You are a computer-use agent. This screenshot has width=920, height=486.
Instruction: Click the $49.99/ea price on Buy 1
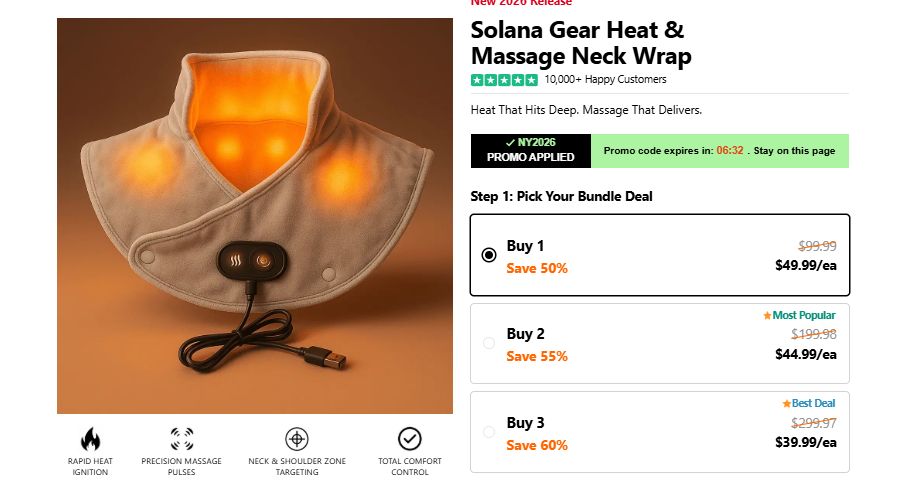pyautogui.click(x=806, y=265)
